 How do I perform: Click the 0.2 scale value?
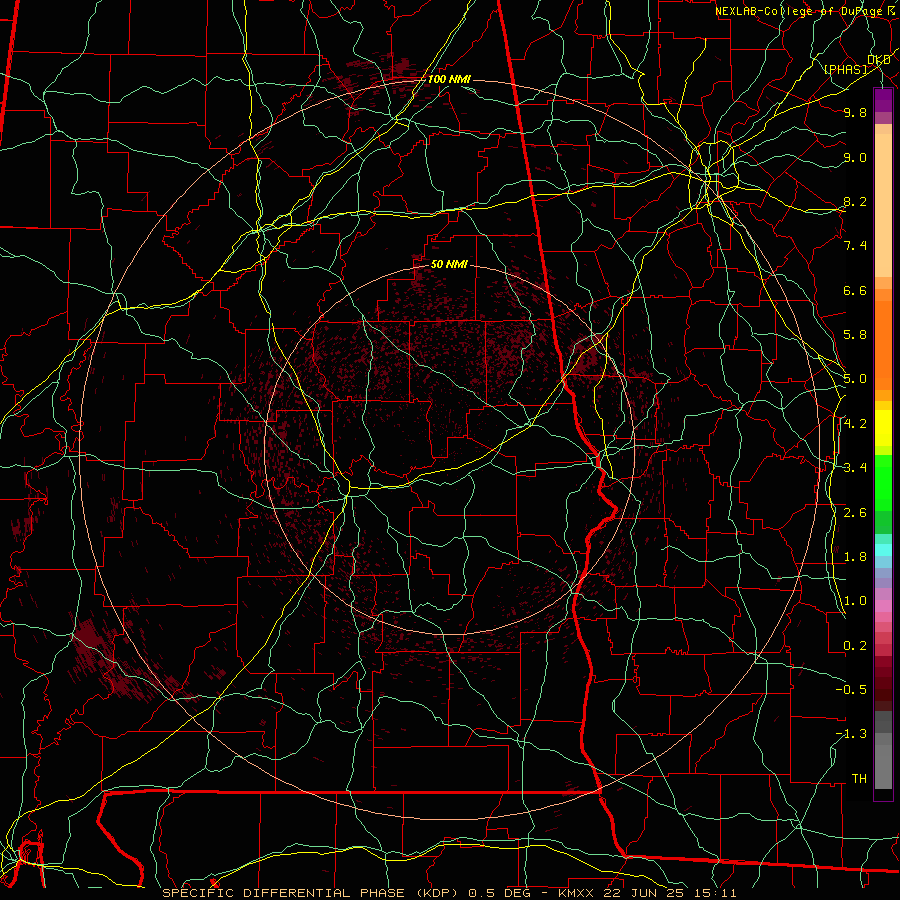(855, 646)
